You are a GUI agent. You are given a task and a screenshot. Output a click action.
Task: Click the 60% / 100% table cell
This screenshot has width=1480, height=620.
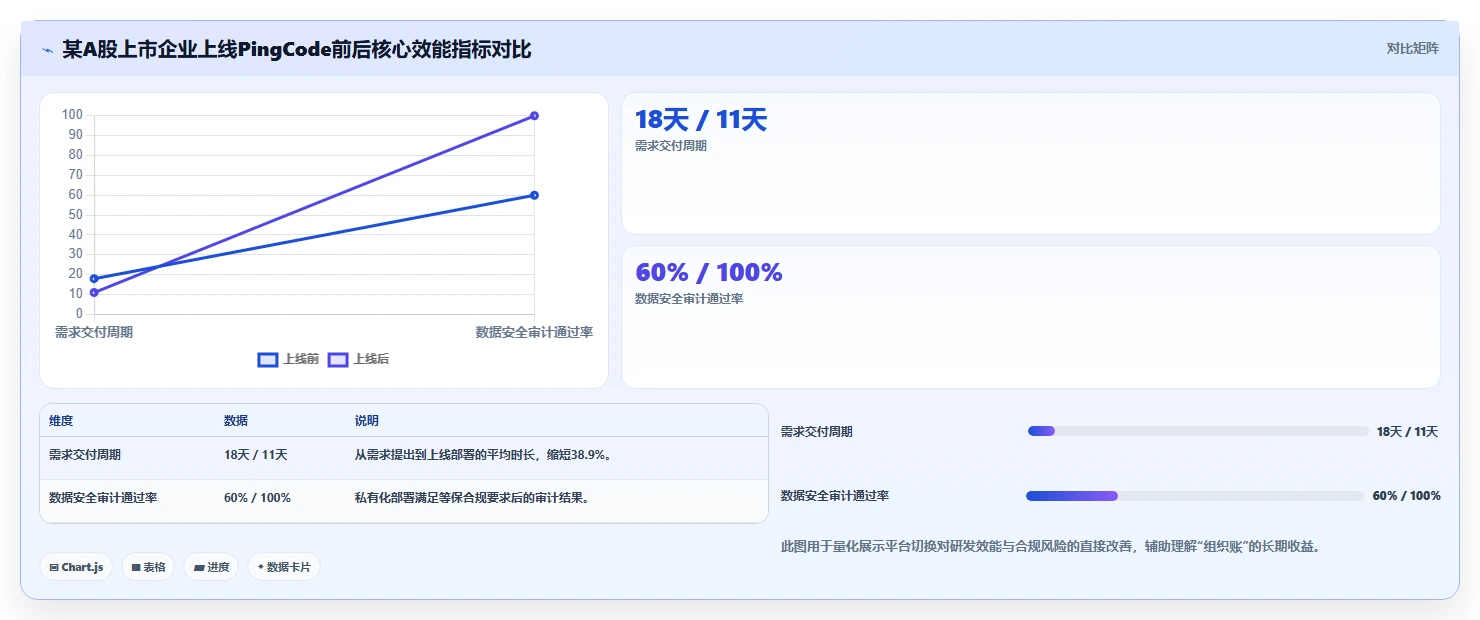(x=257, y=497)
